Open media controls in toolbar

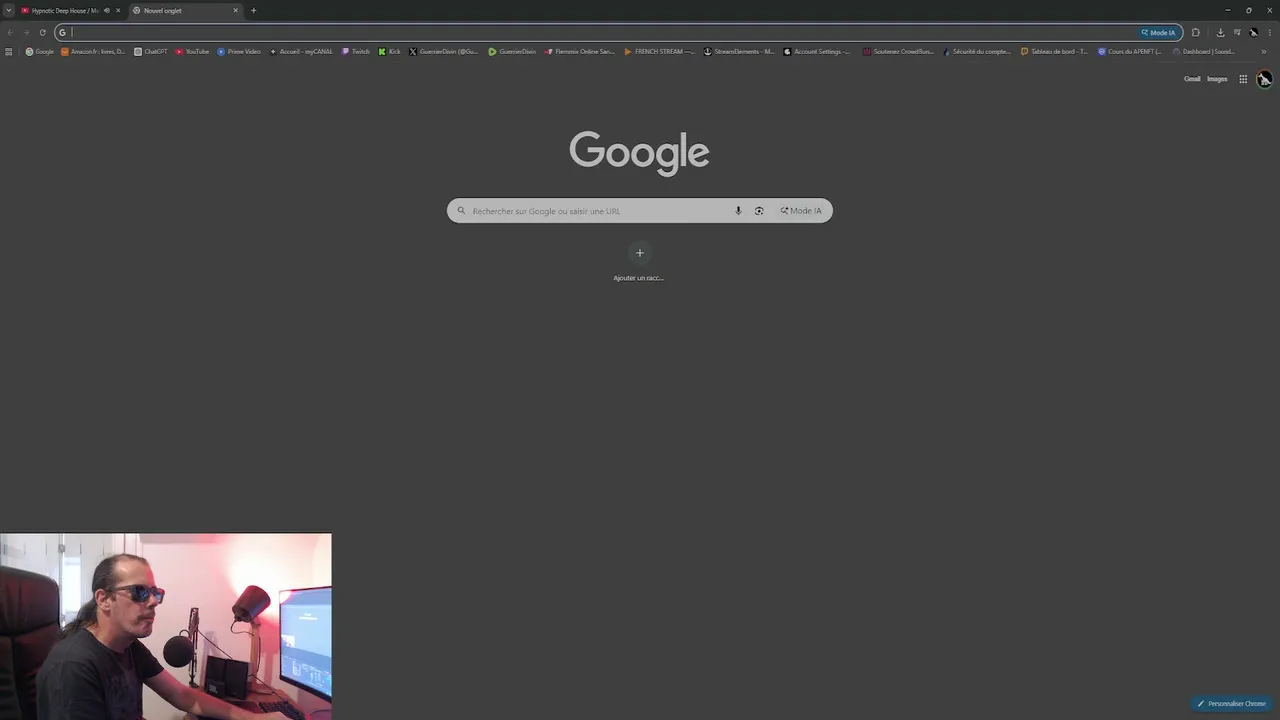click(x=1237, y=32)
